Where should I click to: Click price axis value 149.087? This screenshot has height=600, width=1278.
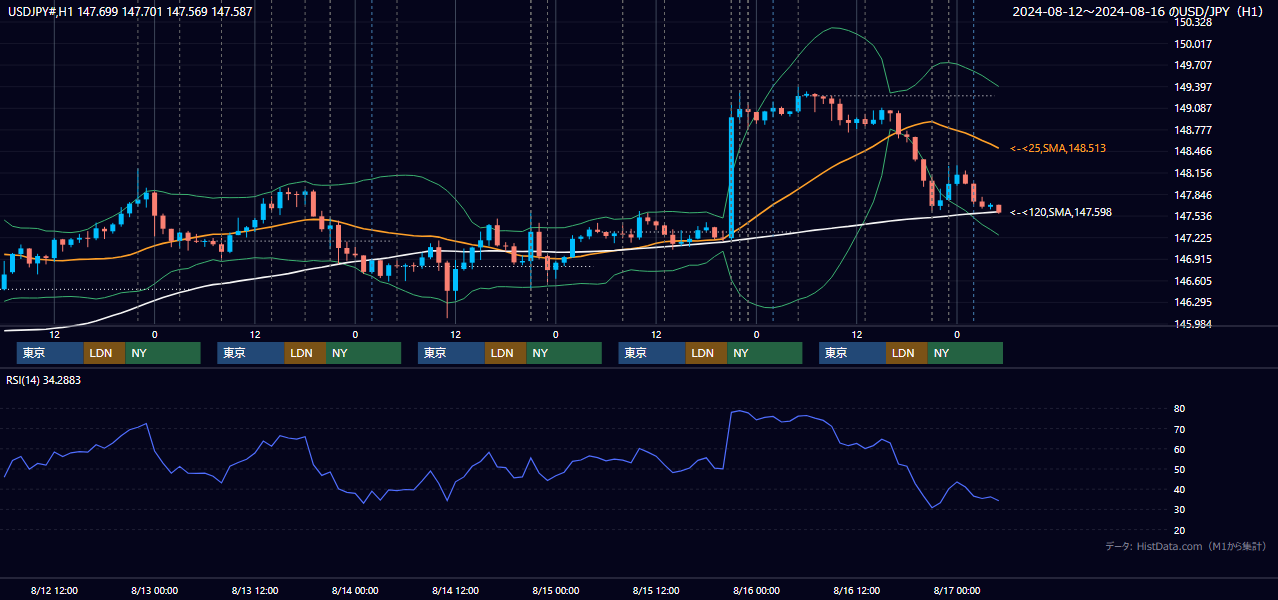[x=1194, y=108]
